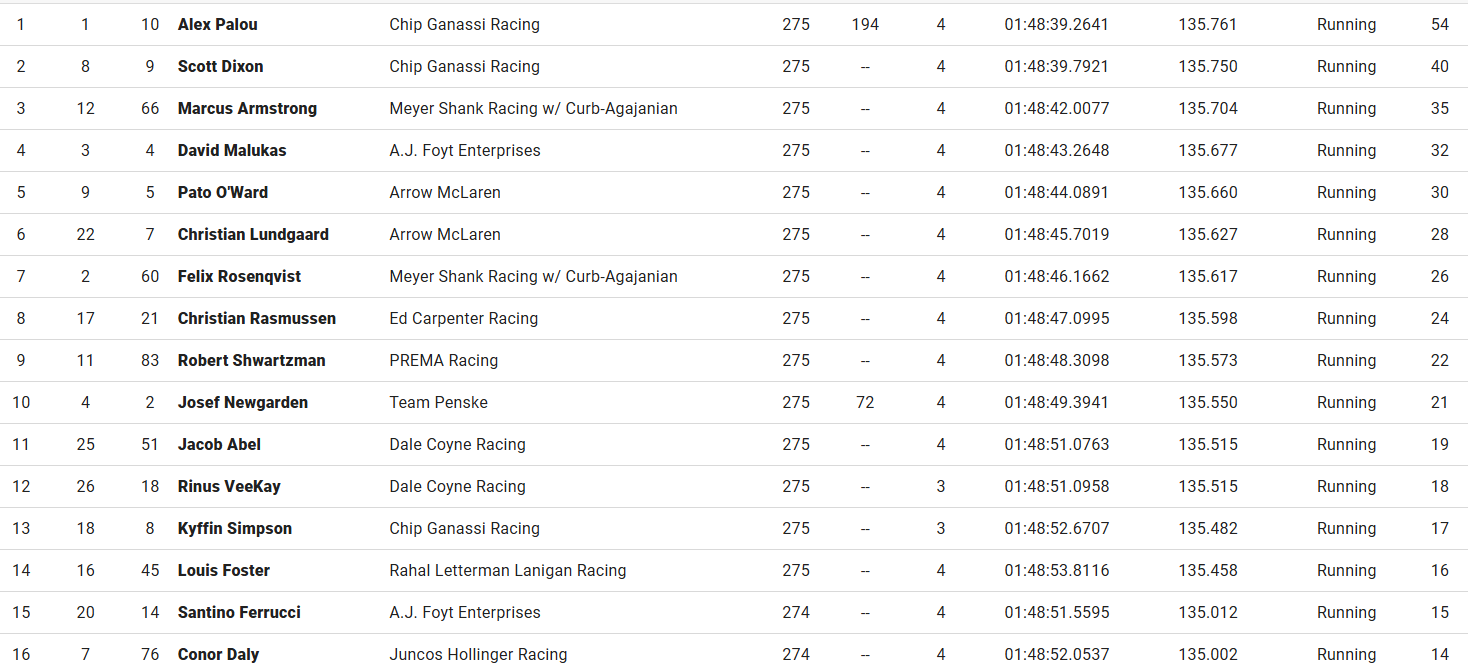Click Louis Foster's name
The image size is (1469, 671).
pos(224,571)
